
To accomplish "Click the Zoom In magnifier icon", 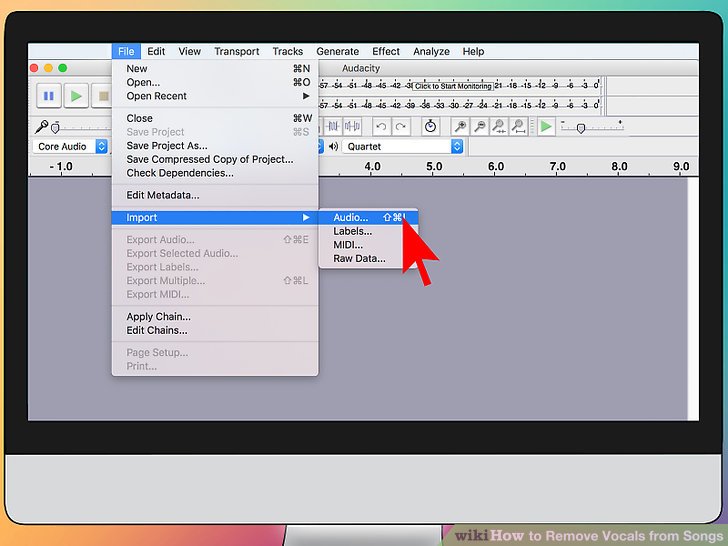I will click(460, 126).
